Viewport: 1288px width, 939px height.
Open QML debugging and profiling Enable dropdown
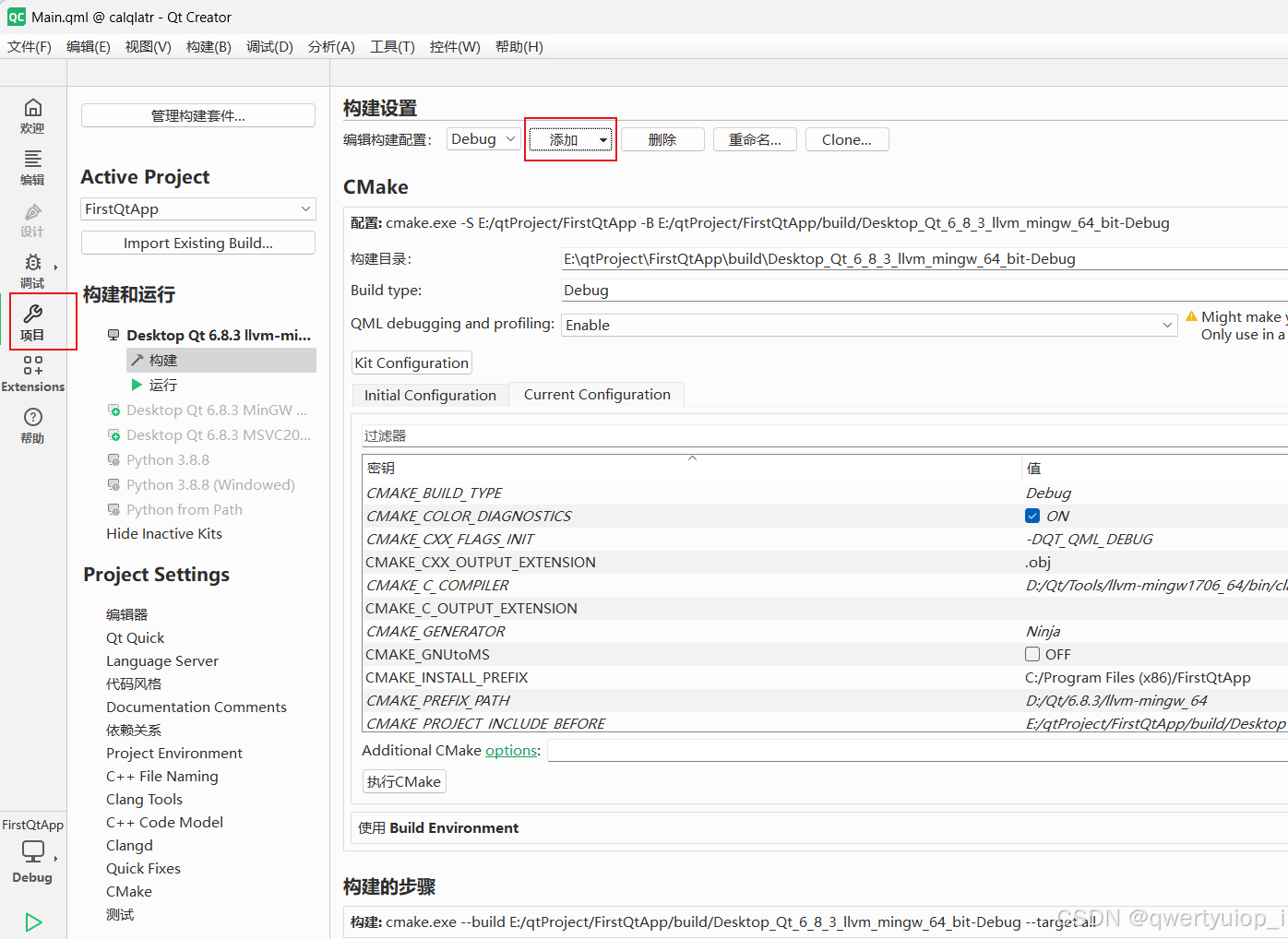coord(869,325)
